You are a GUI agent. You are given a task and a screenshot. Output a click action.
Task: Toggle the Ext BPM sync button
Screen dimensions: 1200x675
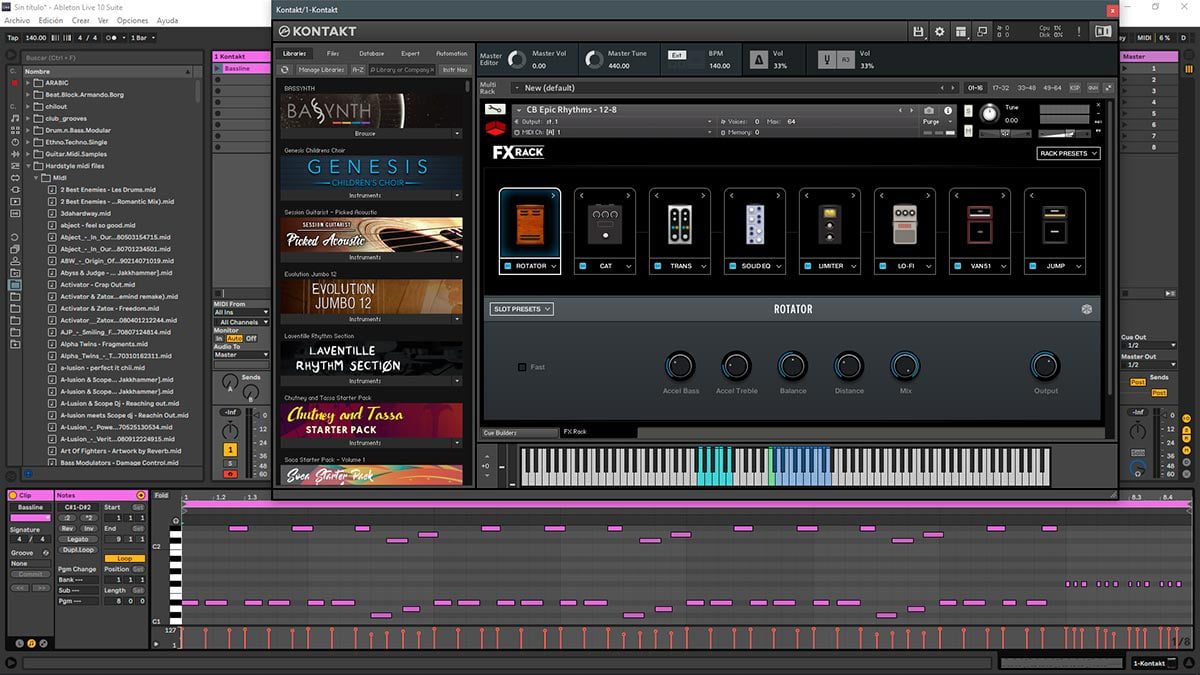tap(677, 55)
